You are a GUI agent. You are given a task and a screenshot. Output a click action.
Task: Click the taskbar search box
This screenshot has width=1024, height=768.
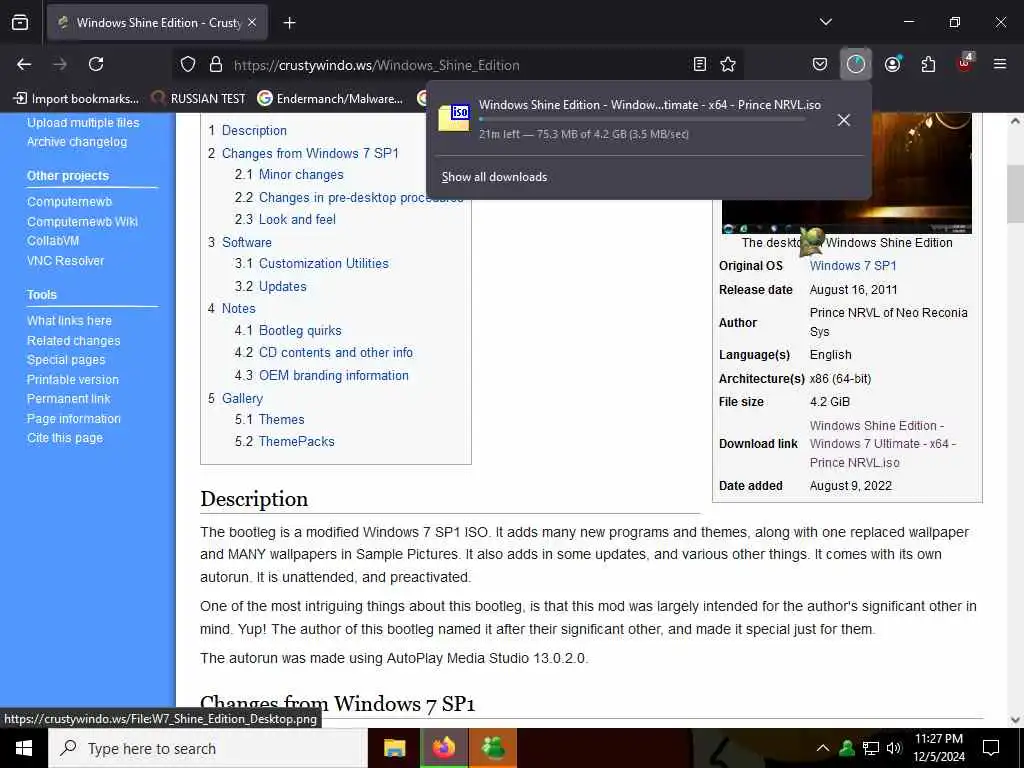click(x=208, y=748)
